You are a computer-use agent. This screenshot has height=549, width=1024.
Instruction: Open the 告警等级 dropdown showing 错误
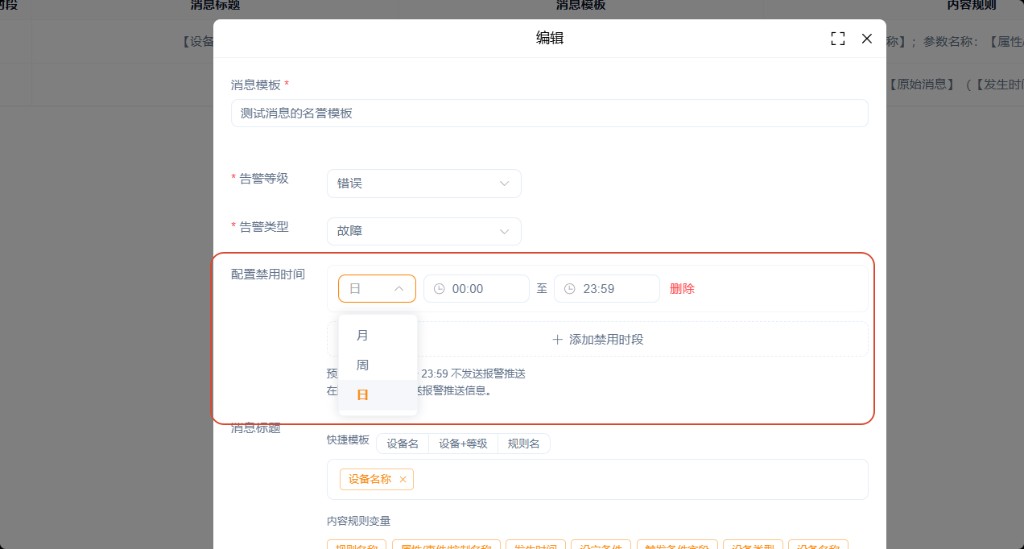tap(424, 183)
